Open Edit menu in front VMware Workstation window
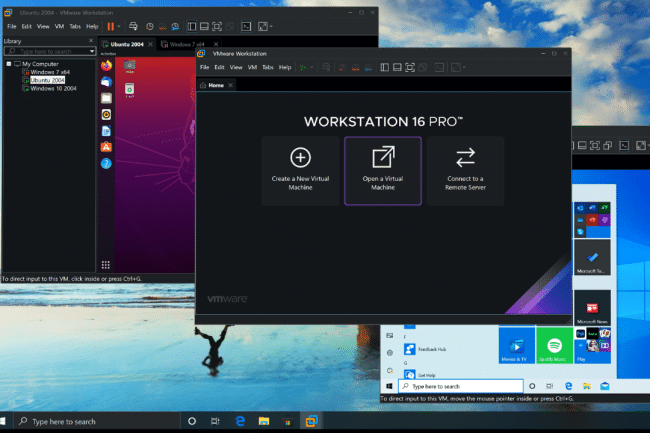Image resolution: width=650 pixels, height=433 pixels. (x=219, y=67)
